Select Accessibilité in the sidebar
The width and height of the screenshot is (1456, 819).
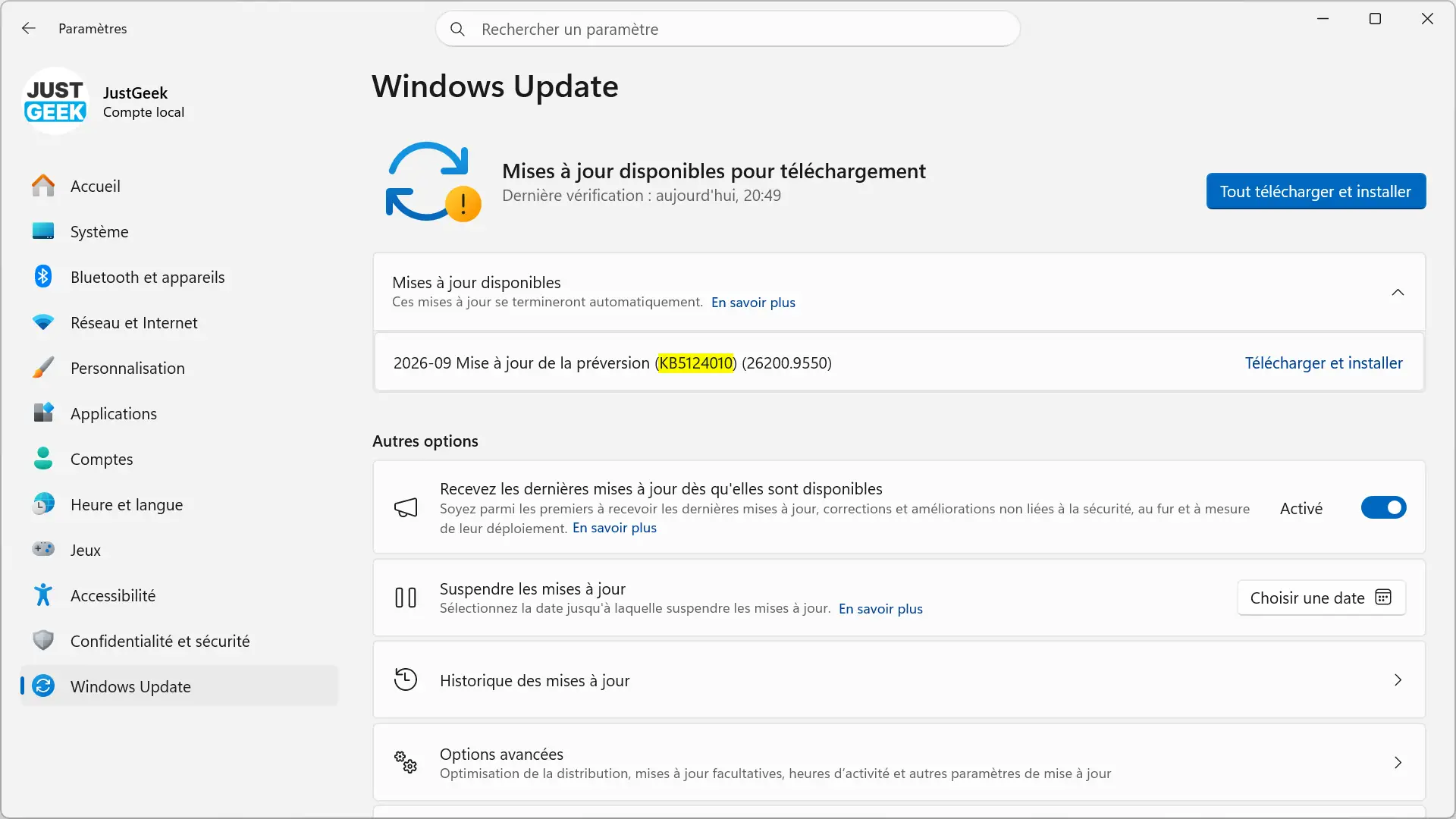pyautogui.click(x=179, y=595)
